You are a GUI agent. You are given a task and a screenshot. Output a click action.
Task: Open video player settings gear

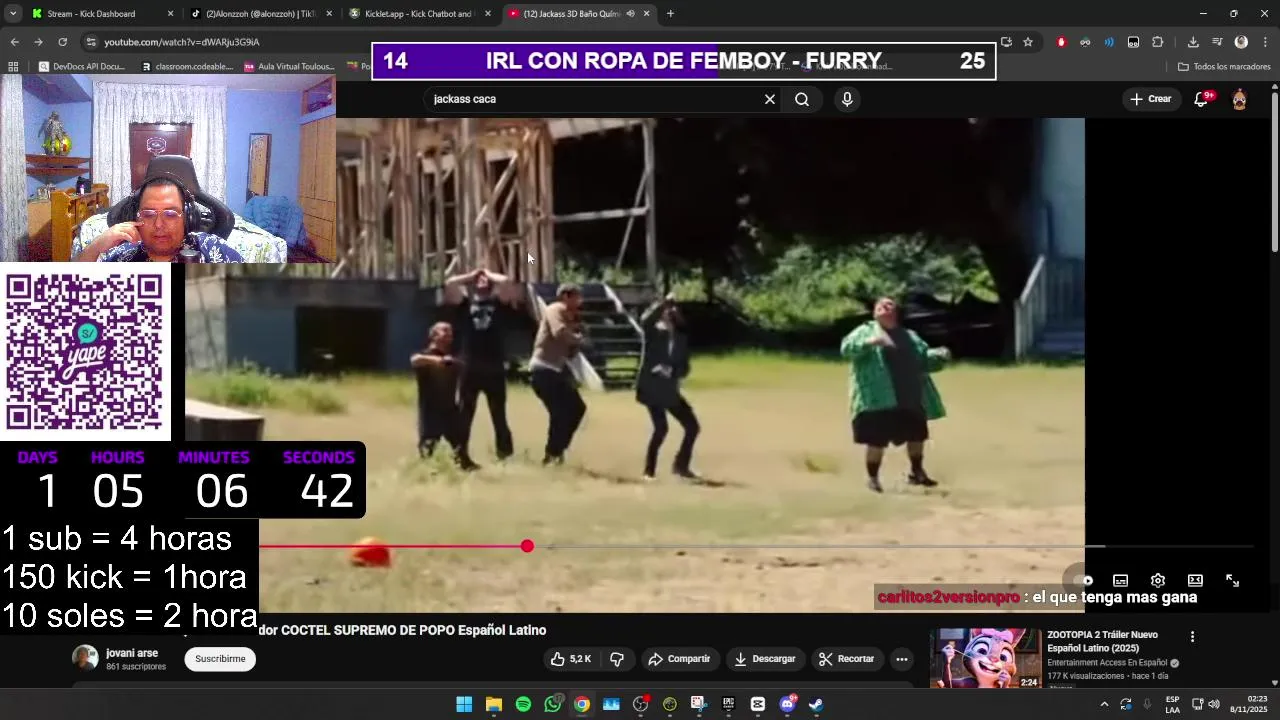[1158, 580]
